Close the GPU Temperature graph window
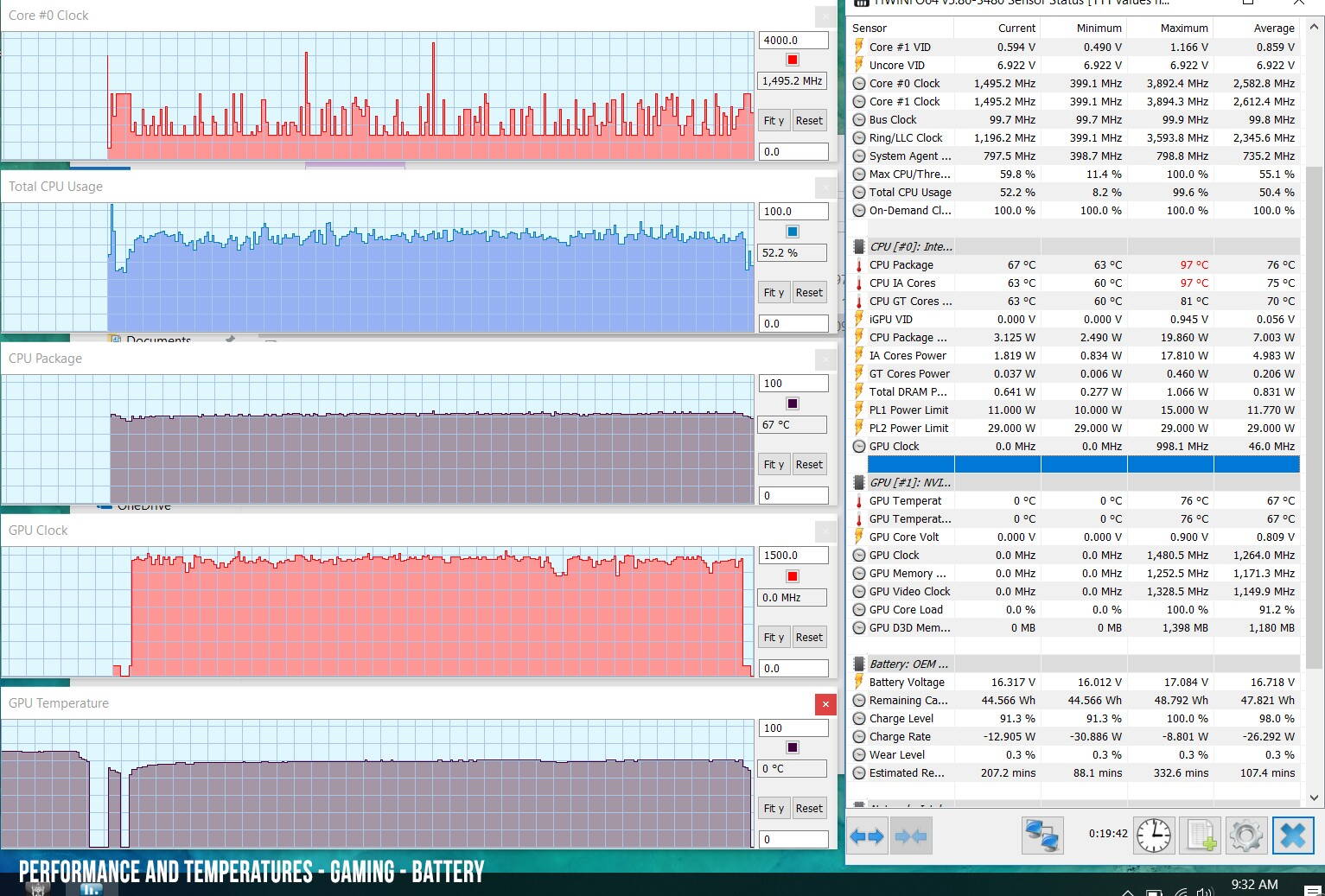This screenshot has height=896, width=1325. pyautogui.click(x=825, y=704)
